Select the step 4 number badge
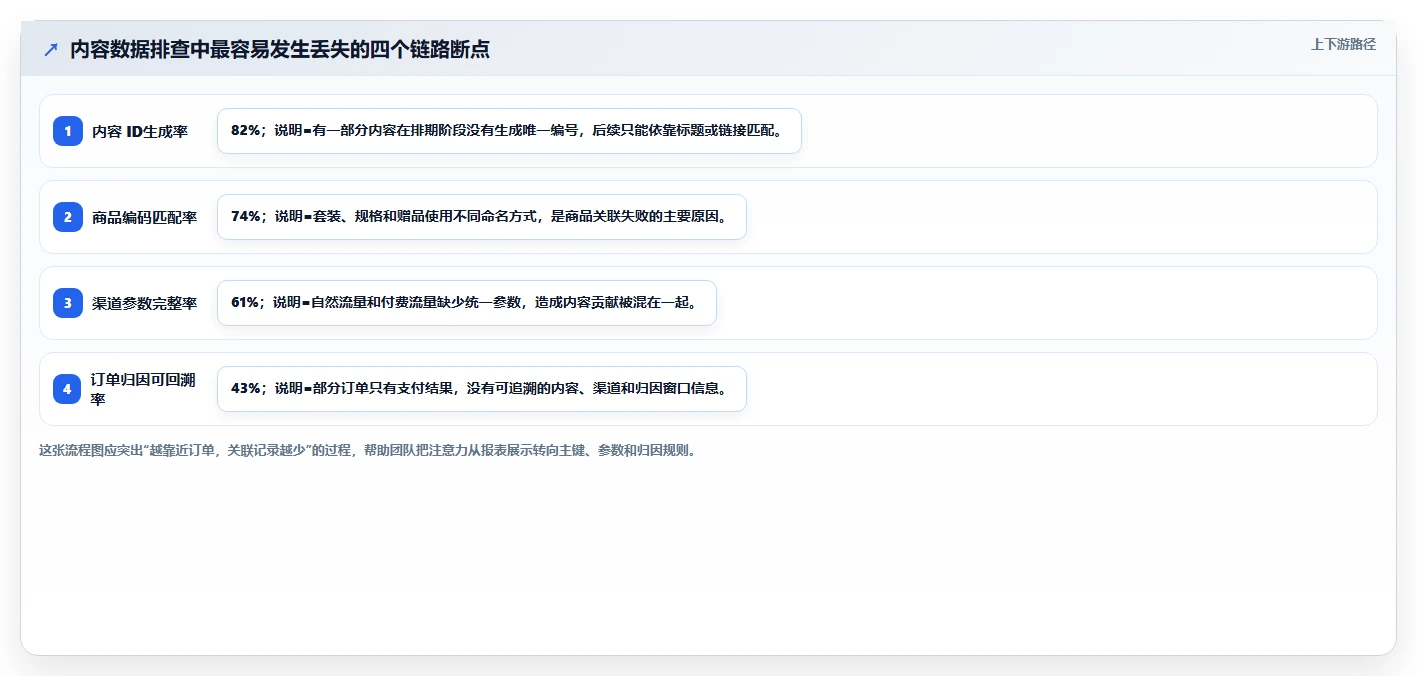The image size is (1417, 676). pyautogui.click(x=68, y=389)
